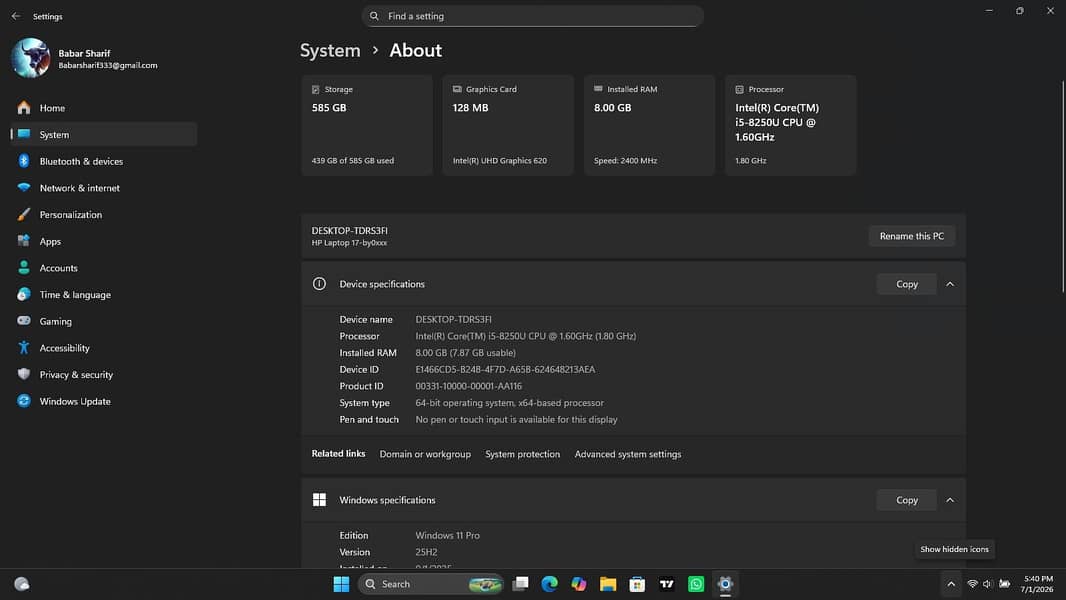Collapse the Windows specifications section
The height and width of the screenshot is (600, 1066).
(x=950, y=500)
